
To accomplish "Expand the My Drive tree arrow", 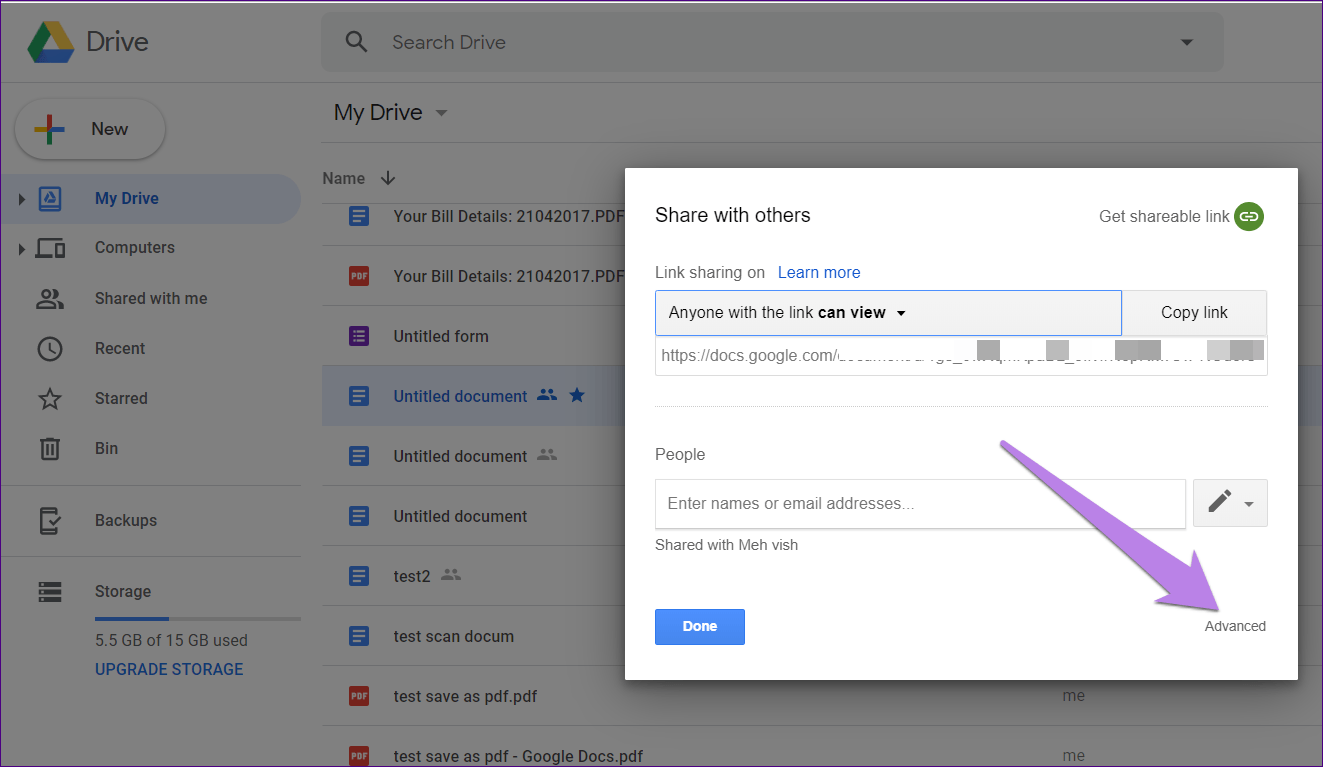I will 21,199.
